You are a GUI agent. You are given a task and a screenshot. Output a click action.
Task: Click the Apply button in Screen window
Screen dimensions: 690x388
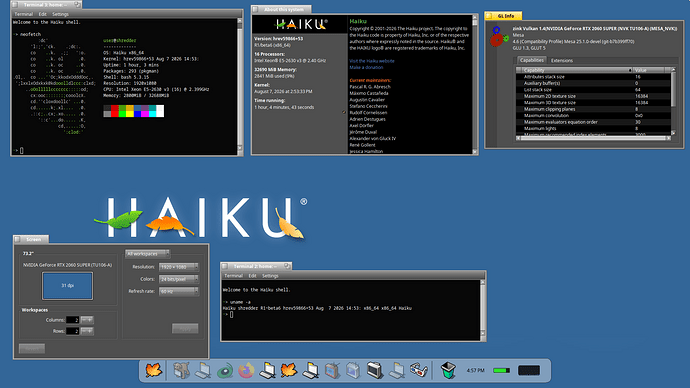(x=185, y=329)
